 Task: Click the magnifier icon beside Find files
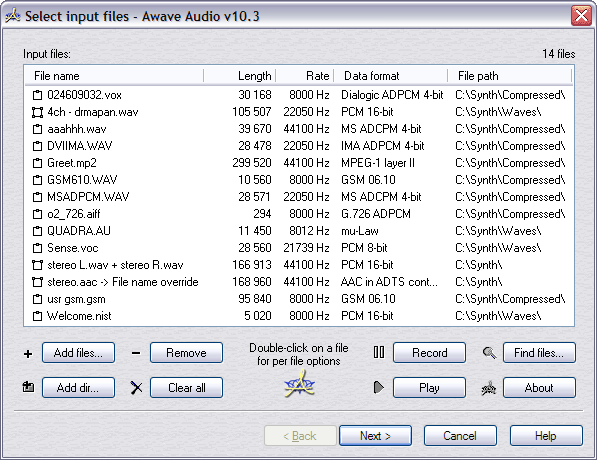point(489,353)
